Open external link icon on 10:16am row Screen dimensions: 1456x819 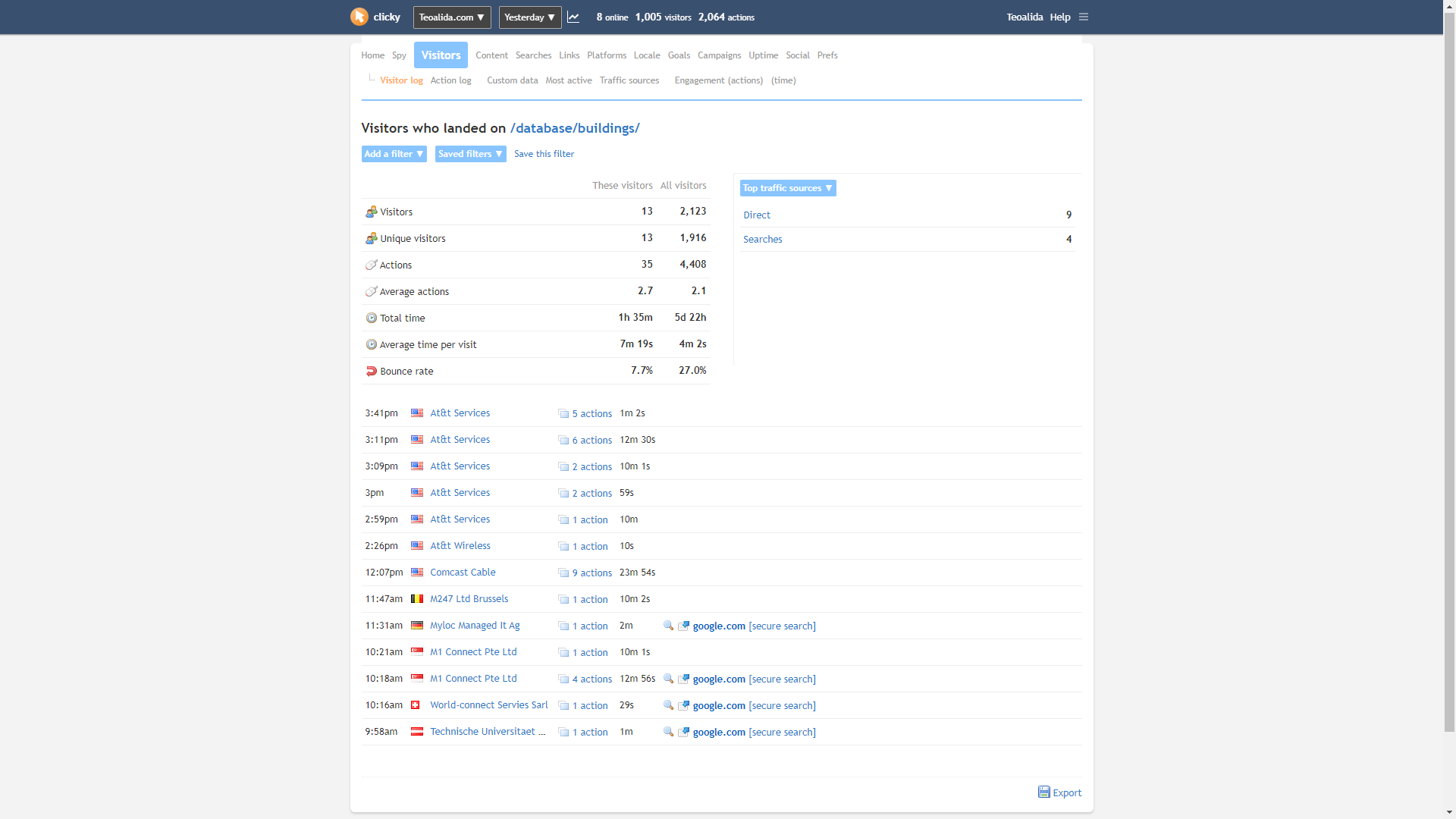pos(683,705)
